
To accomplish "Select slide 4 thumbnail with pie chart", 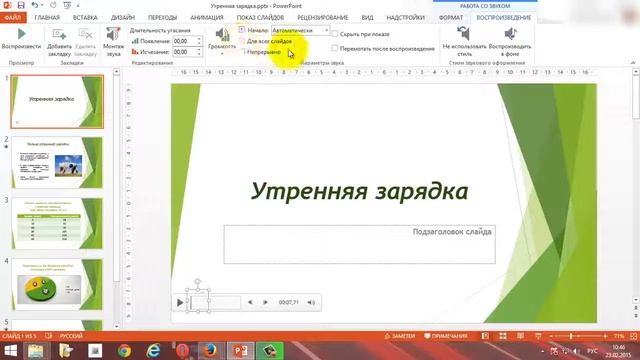I will 57,284.
